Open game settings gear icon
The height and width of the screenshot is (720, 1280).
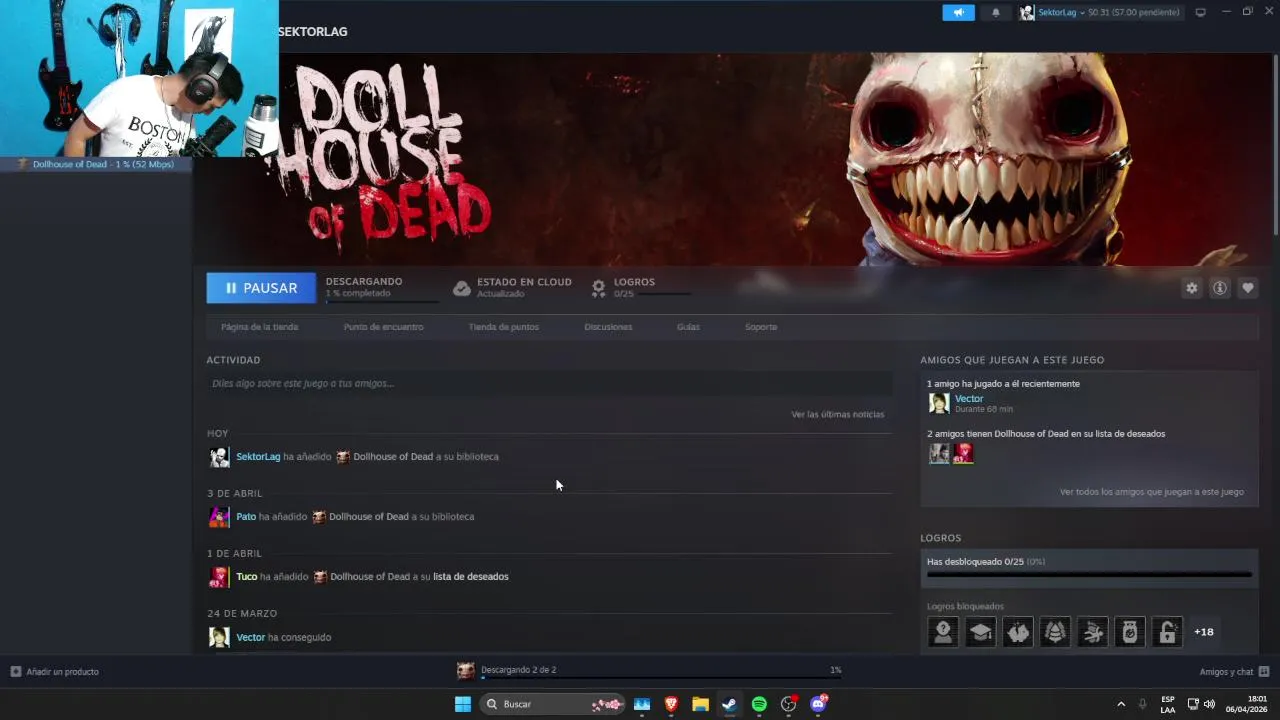(x=1192, y=288)
